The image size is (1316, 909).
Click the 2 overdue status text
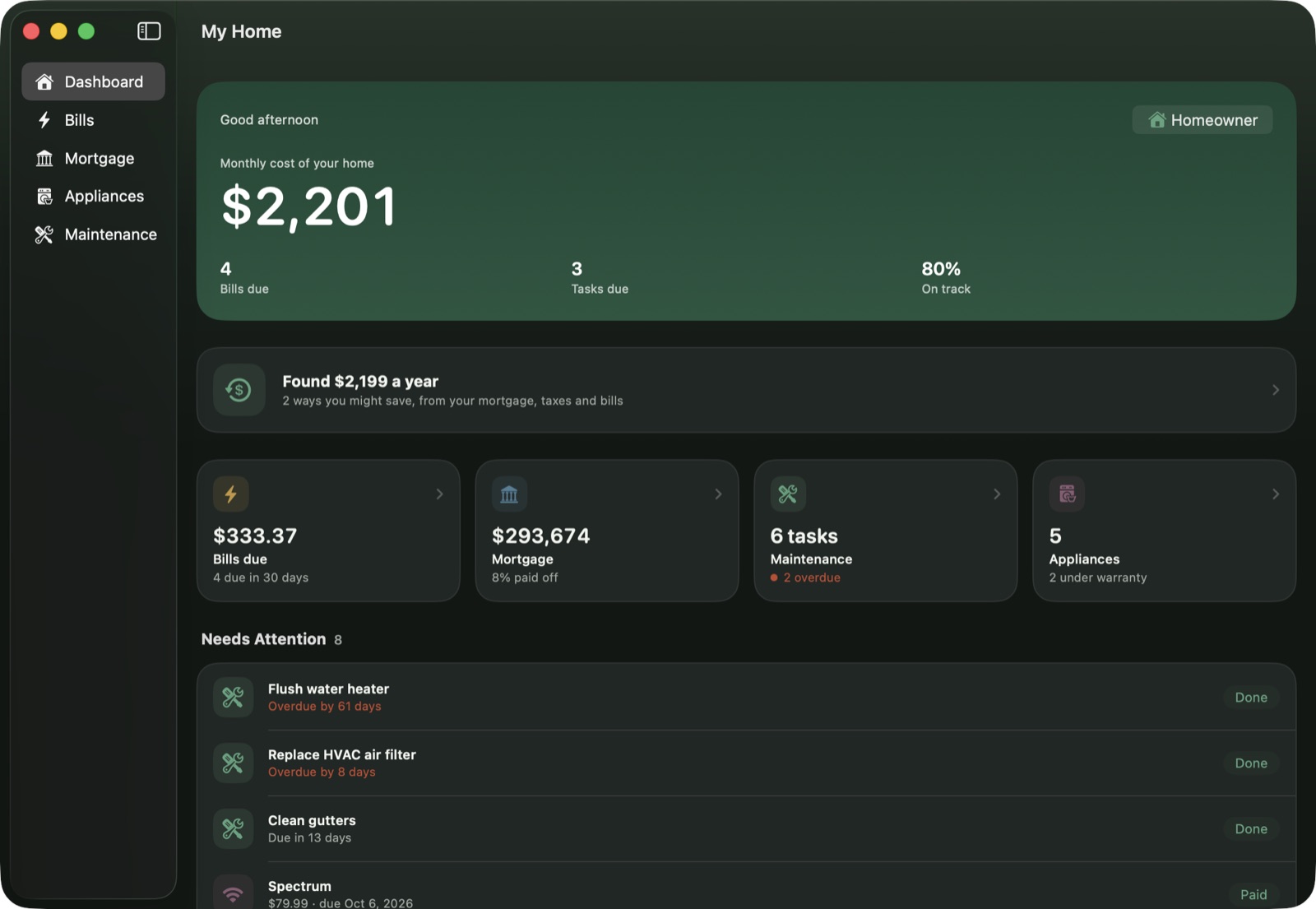pos(812,577)
